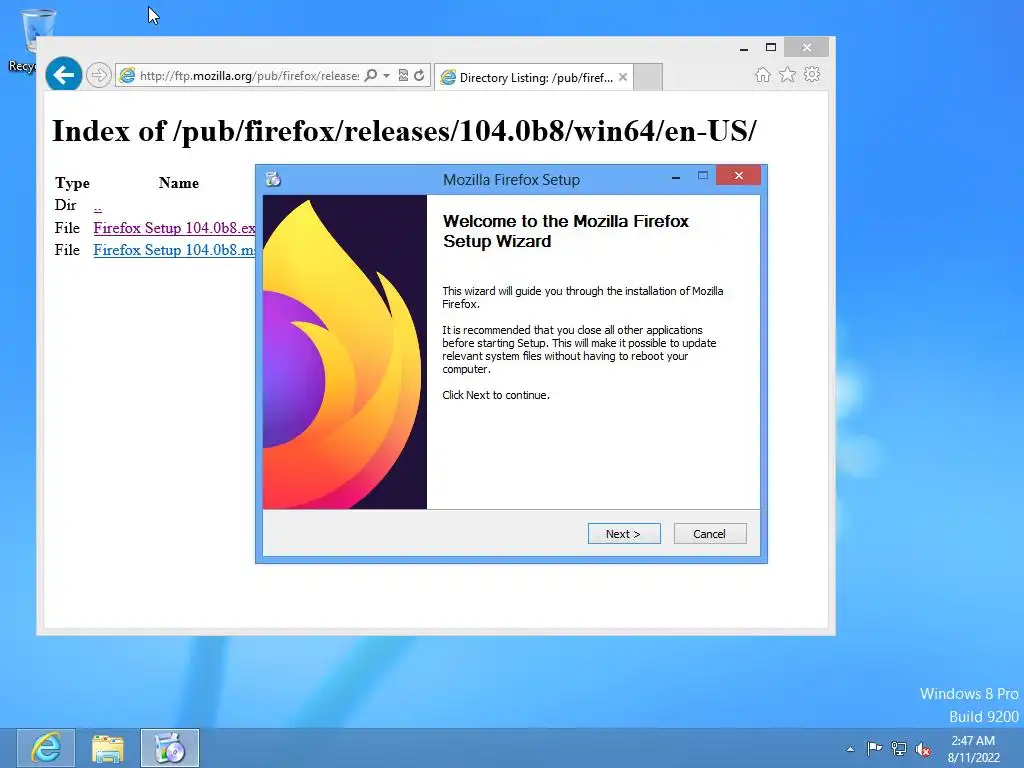Image resolution: width=1024 pixels, height=768 pixels.
Task: Click the Firefox Setup 104.0b8.exe link
Action: [x=174, y=228]
